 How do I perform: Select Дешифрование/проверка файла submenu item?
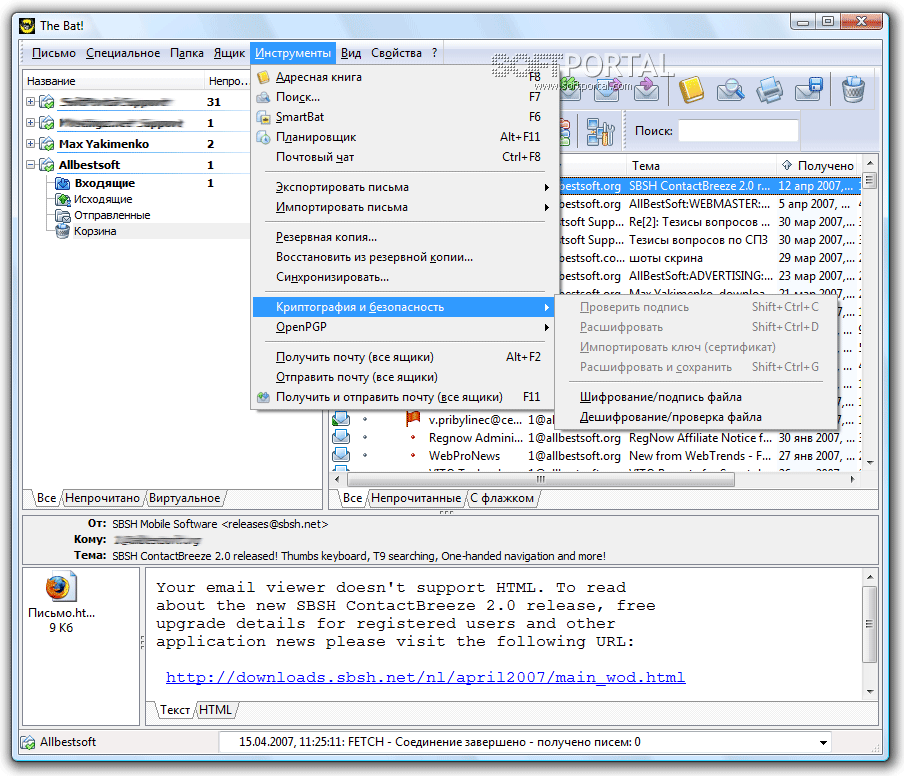(x=696, y=417)
